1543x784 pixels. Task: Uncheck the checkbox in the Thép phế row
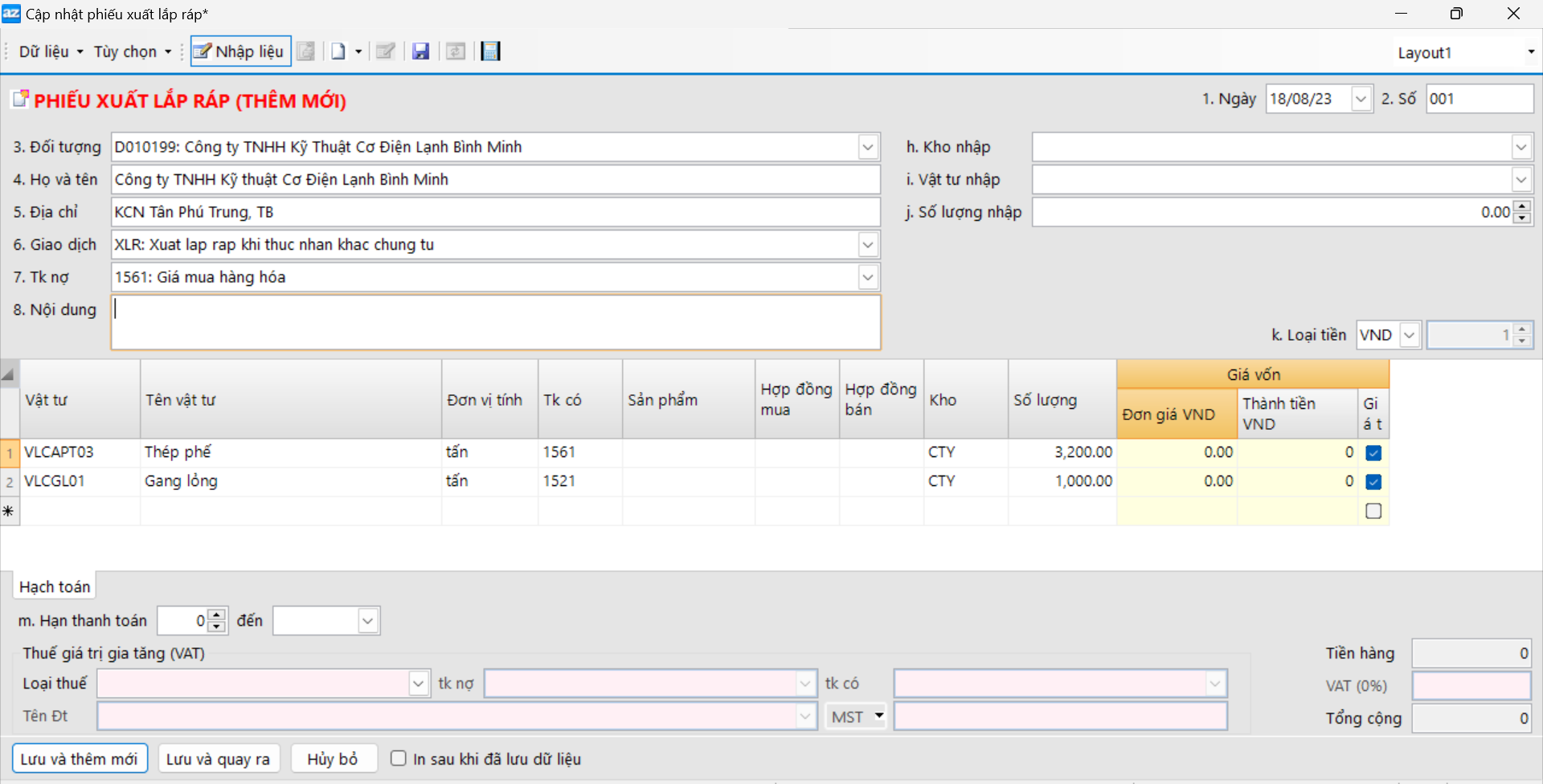coord(1373,453)
